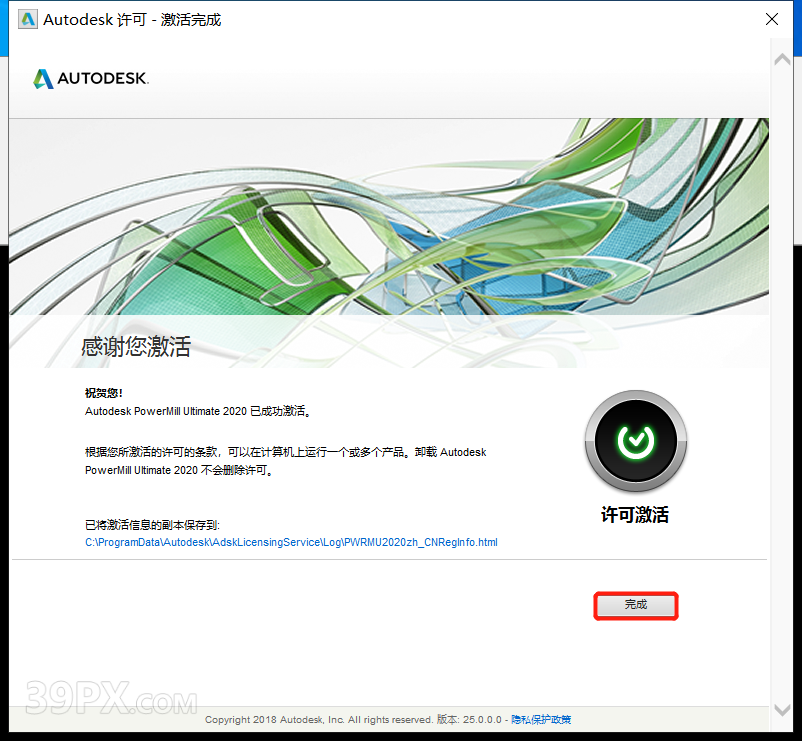Open the 隐私保护政策 privacy policy link
Viewport: 802px width, 741px height.
(x=541, y=720)
